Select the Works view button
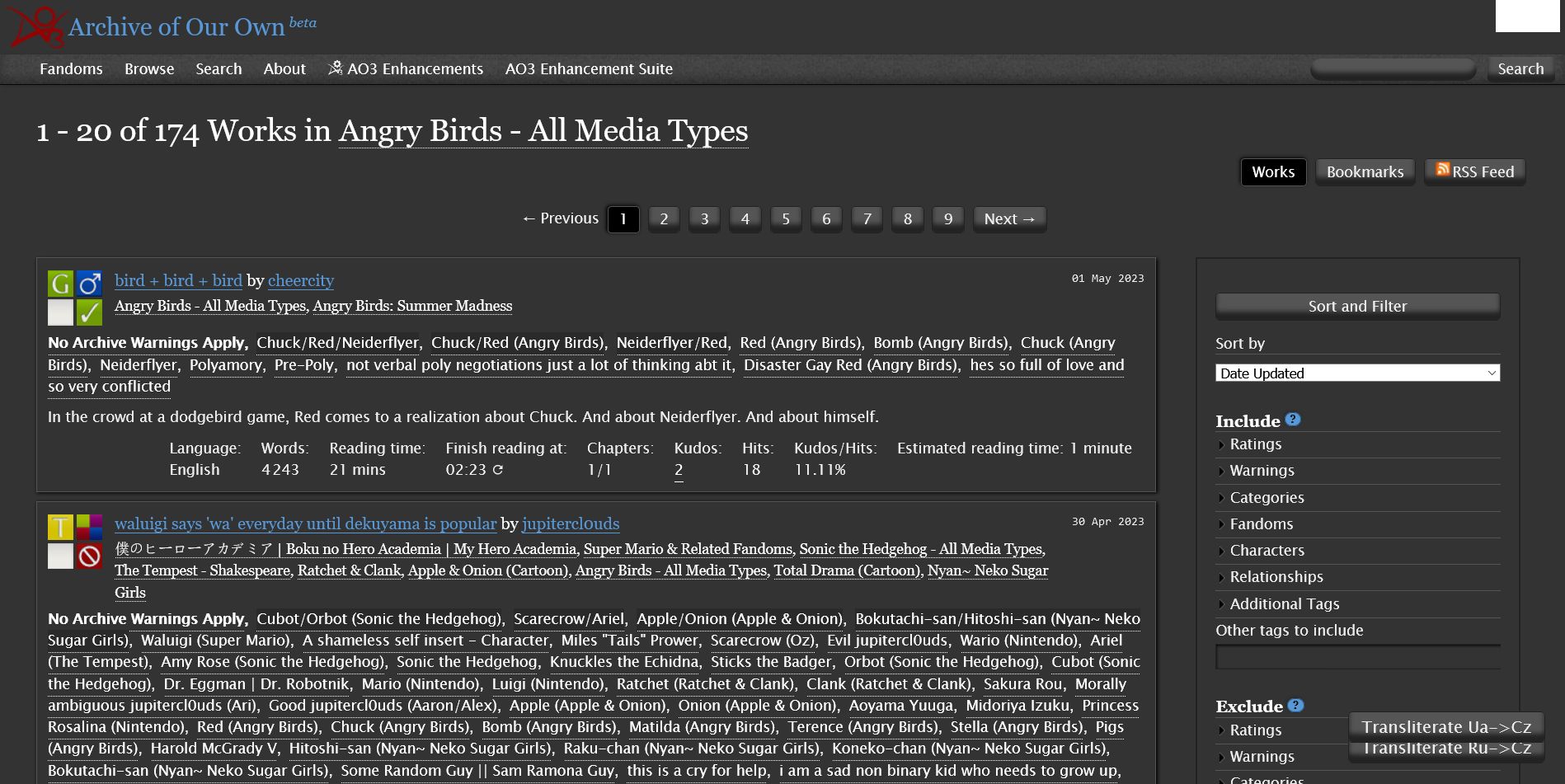 [1273, 171]
